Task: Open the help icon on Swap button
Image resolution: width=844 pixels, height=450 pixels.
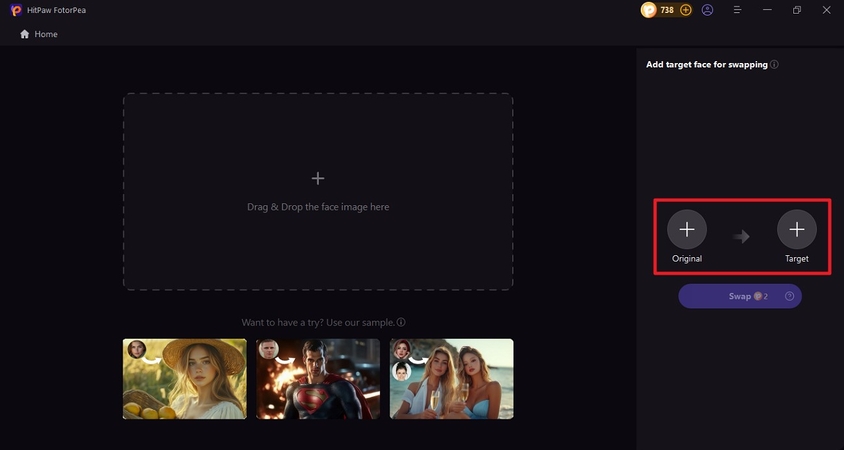Action: pos(789,296)
